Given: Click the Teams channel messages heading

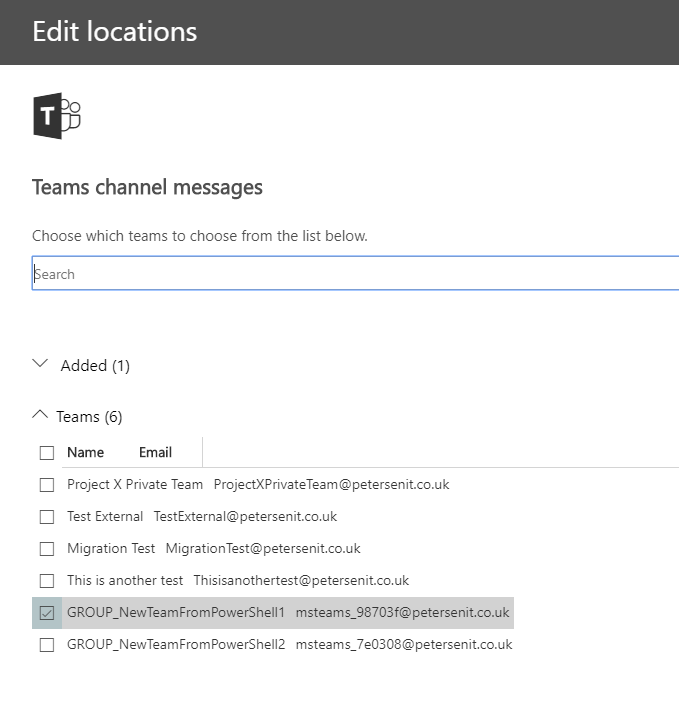Looking at the screenshot, I should tap(147, 187).
